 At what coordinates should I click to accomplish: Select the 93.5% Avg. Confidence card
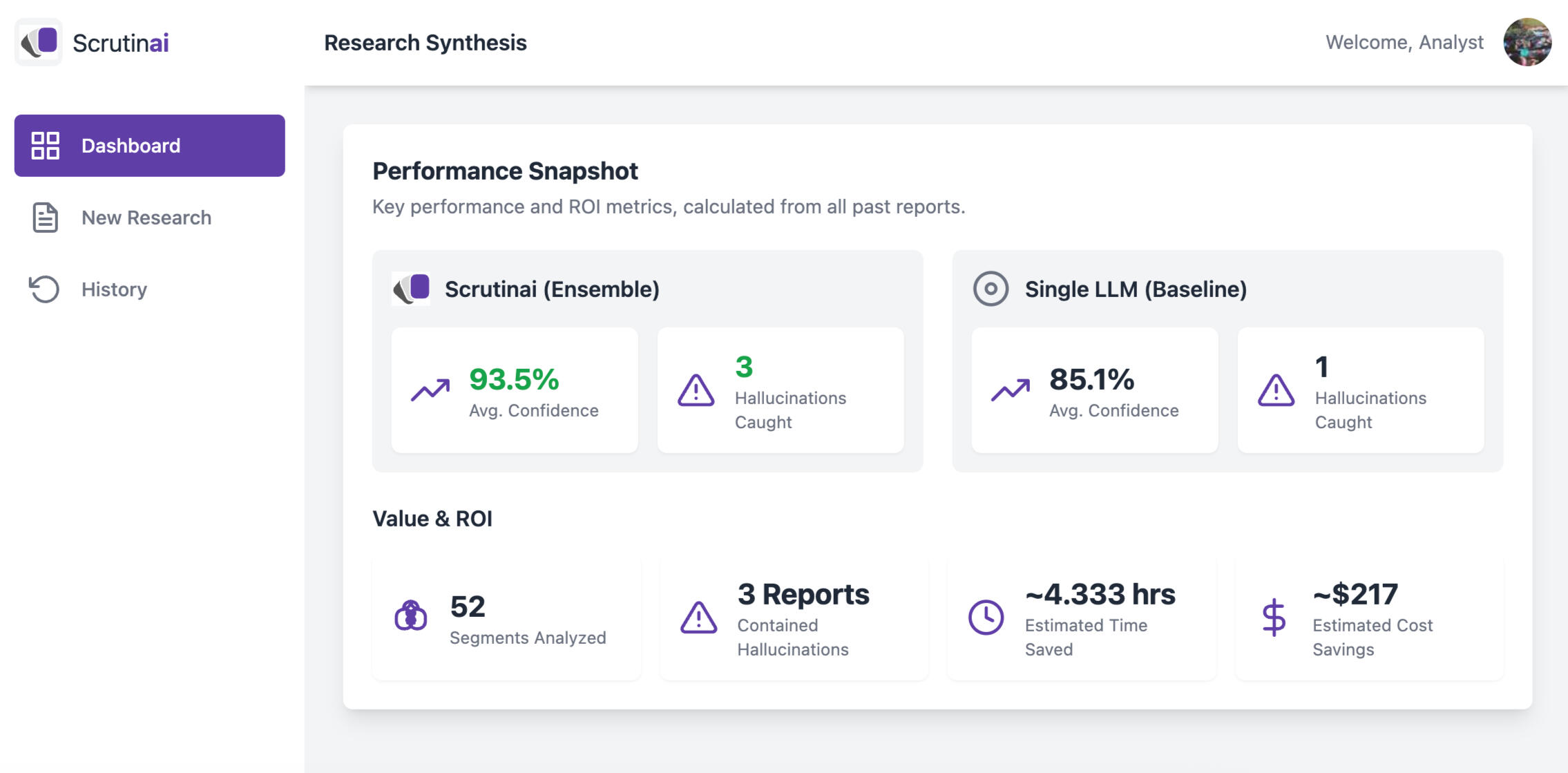(515, 390)
